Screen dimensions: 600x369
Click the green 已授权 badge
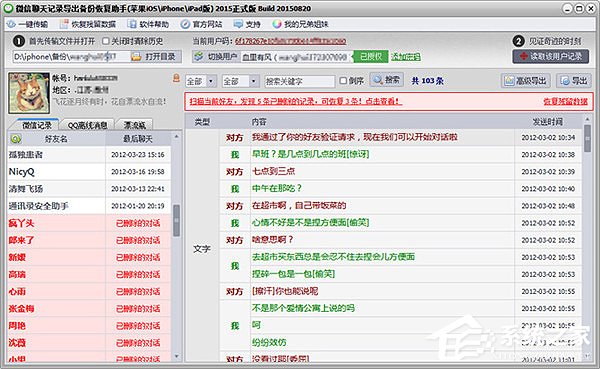click(370, 57)
